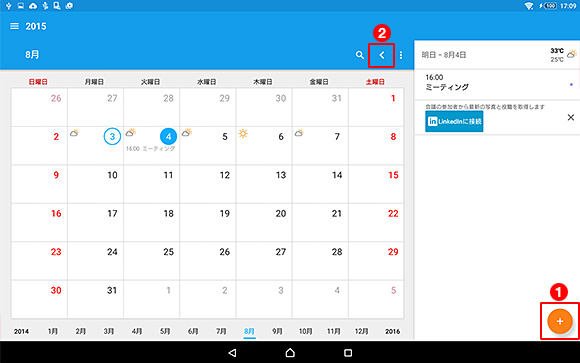Jump to year 2014 in month strip
Image resolution: width=580 pixels, height=363 pixels.
21,332
